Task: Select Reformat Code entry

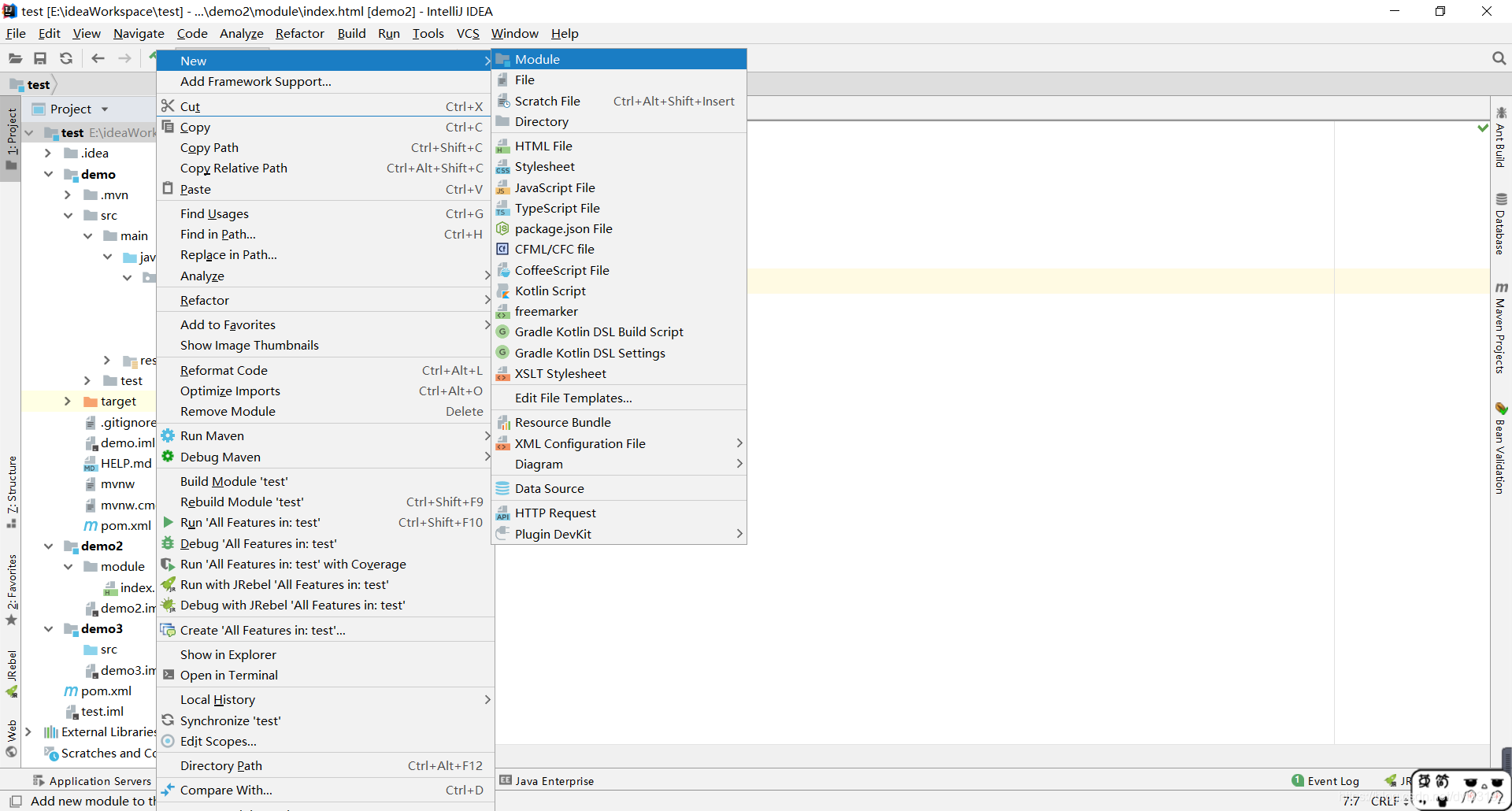Action: (325, 370)
